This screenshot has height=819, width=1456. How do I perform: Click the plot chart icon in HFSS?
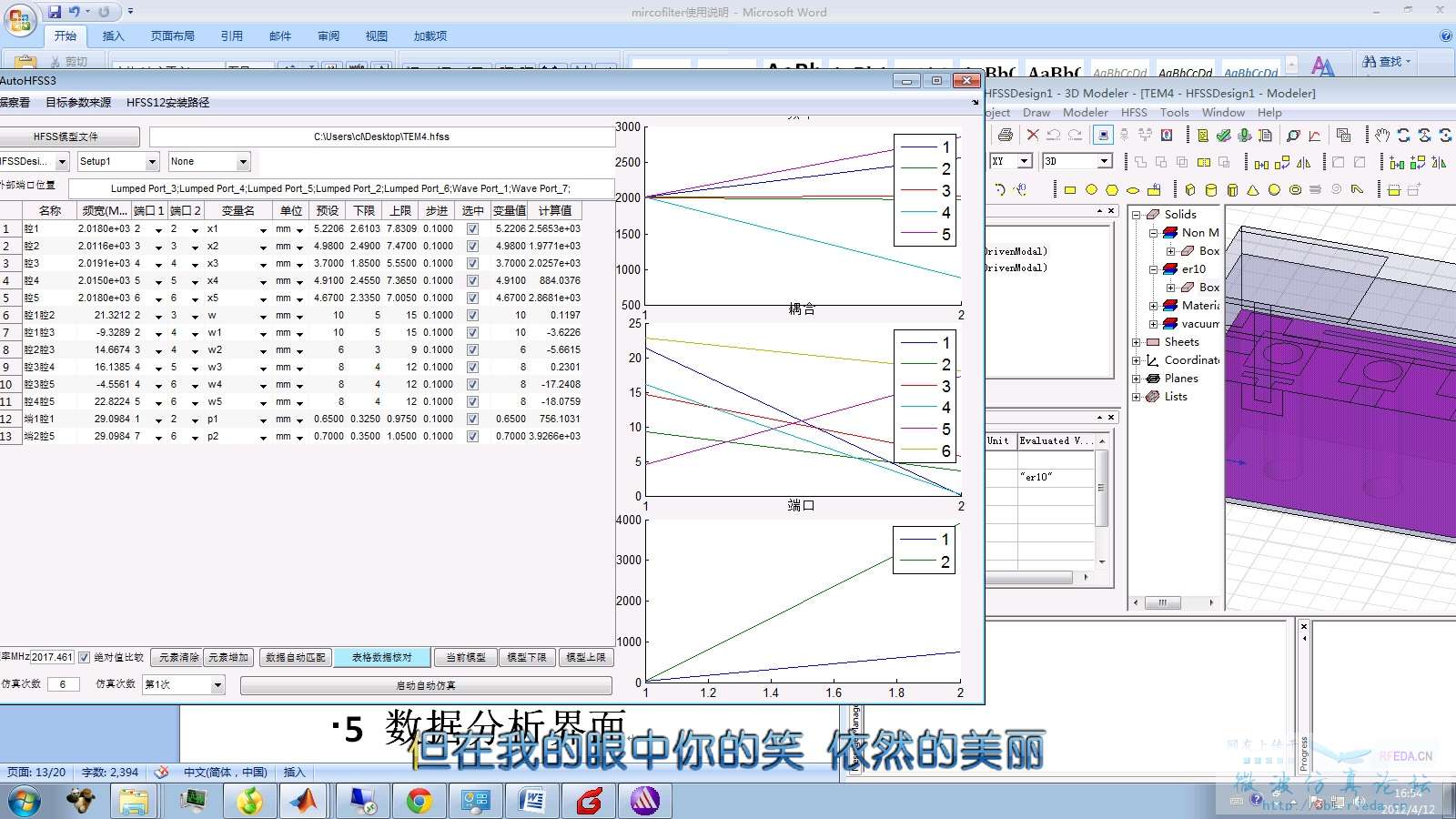1315,135
